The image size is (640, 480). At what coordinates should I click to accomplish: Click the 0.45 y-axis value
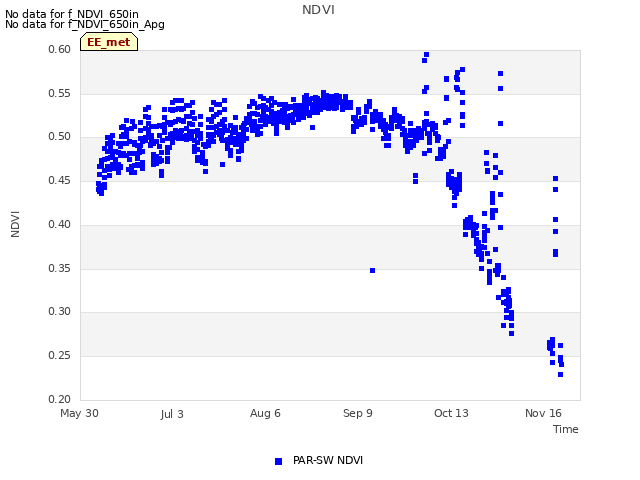tap(59, 180)
